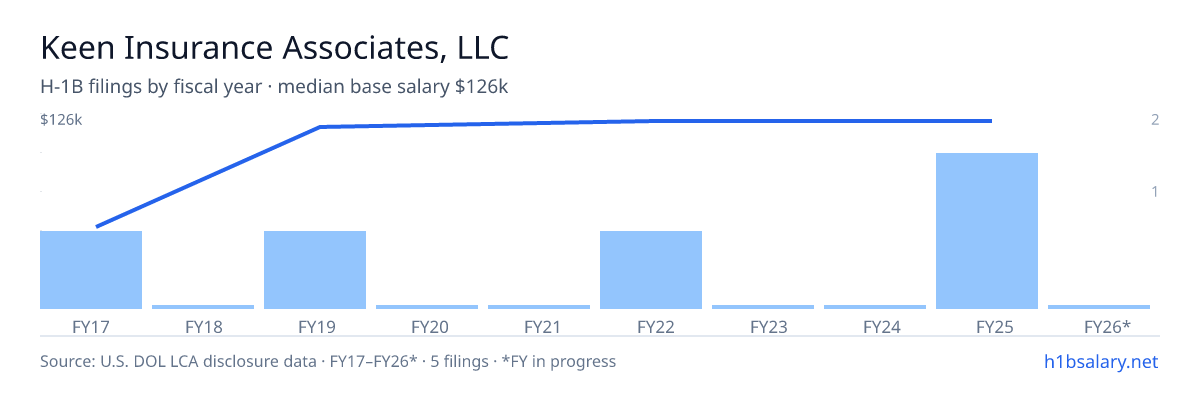Click the FY22 filings bar

[x=651, y=270]
